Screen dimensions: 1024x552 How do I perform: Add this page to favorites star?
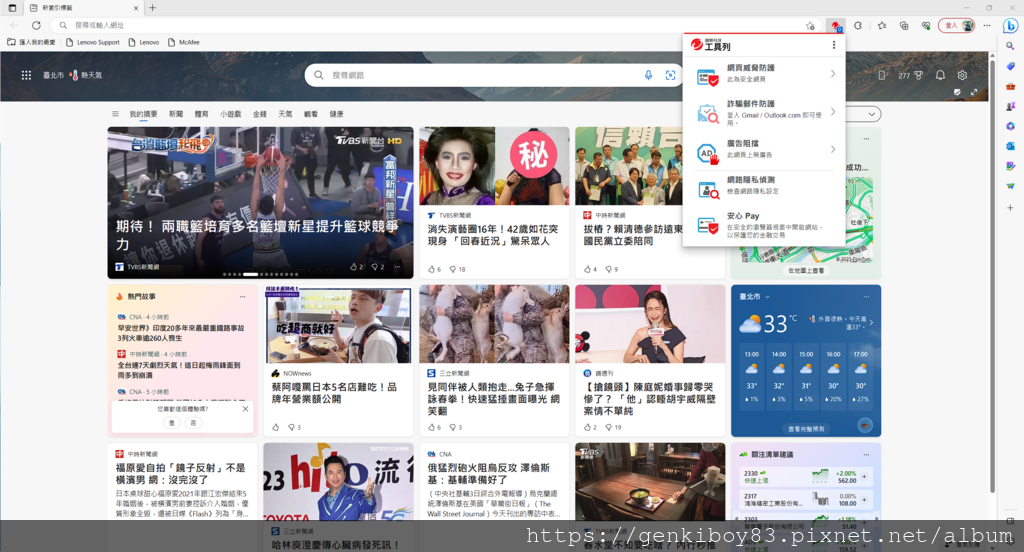click(810, 25)
